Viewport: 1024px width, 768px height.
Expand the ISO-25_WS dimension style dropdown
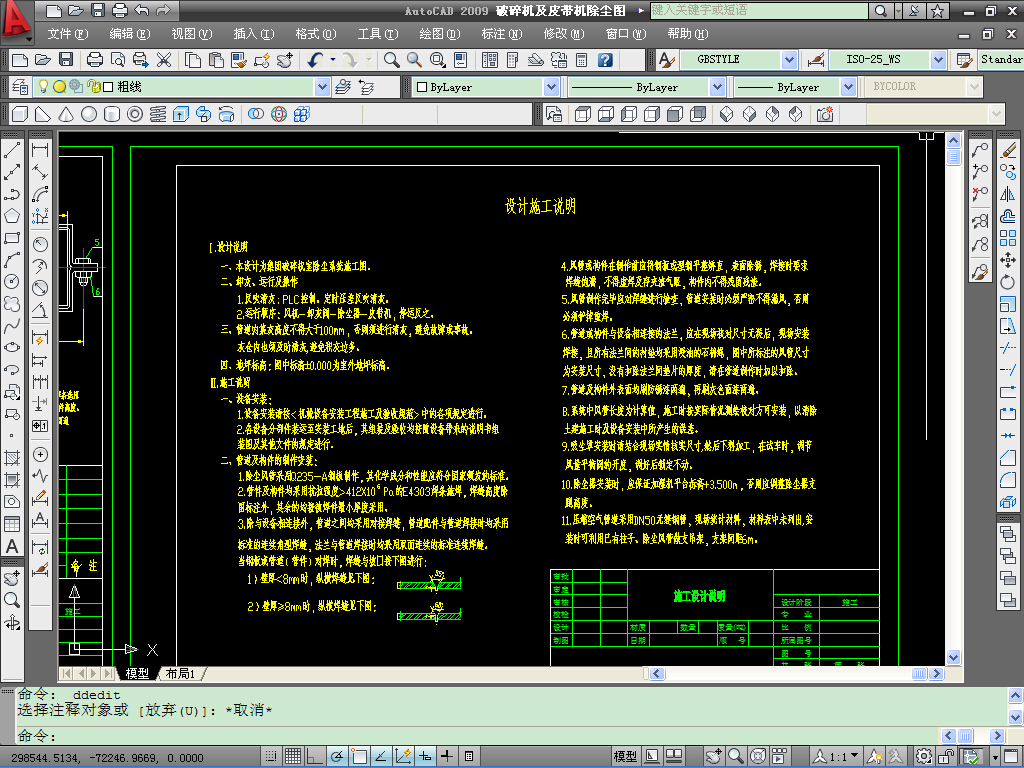938,60
